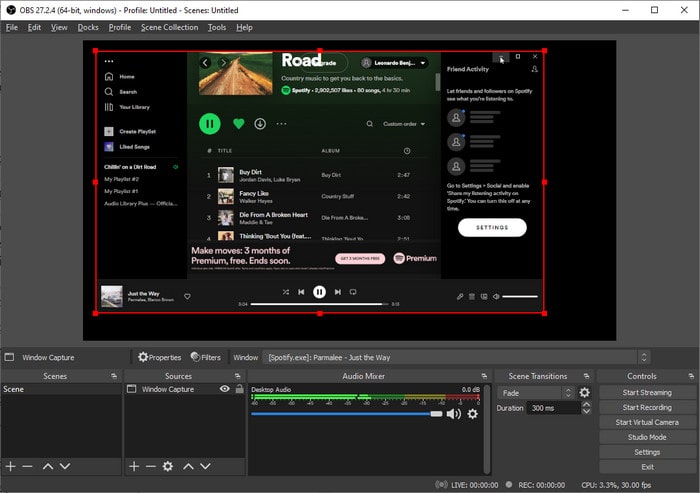
Task: Click the green heart like icon
Action: point(239,124)
